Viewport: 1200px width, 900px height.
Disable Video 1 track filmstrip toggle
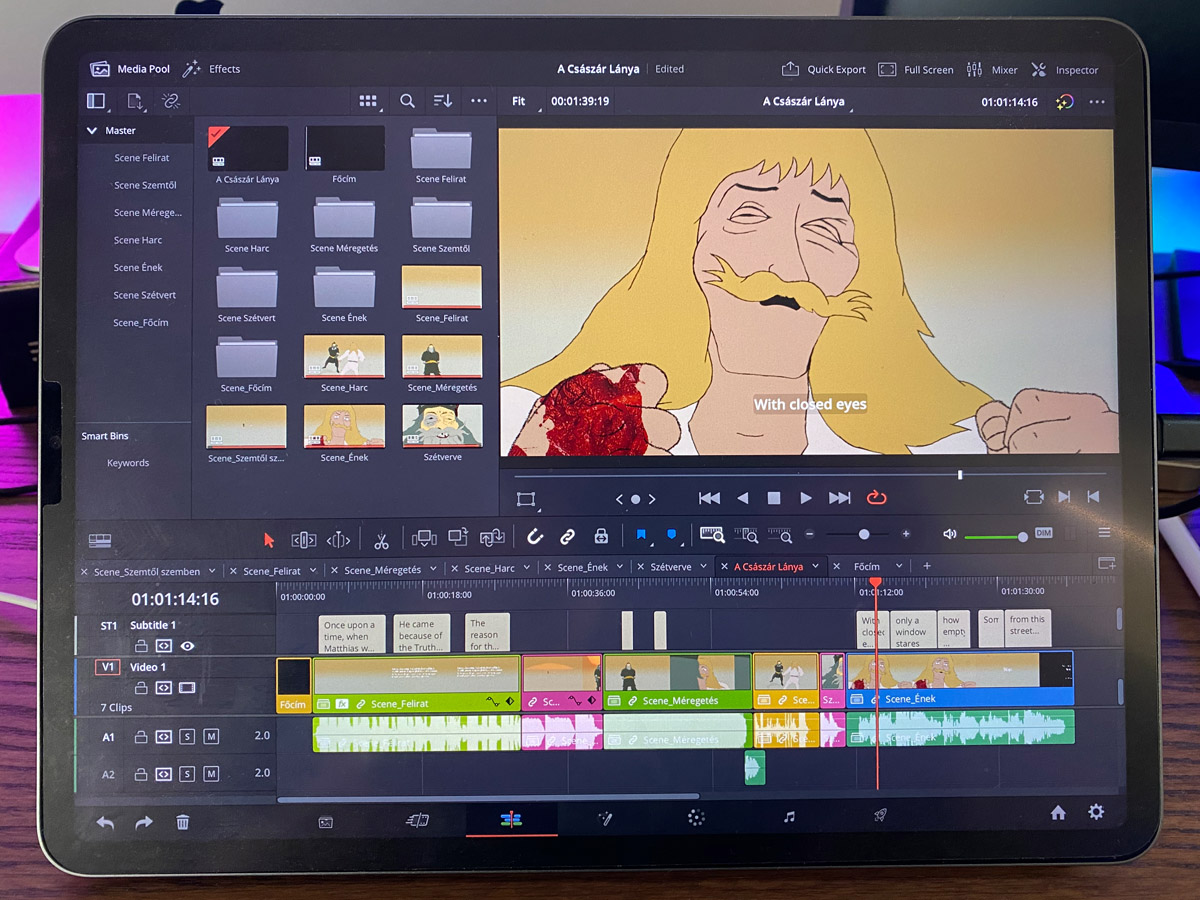coord(187,688)
